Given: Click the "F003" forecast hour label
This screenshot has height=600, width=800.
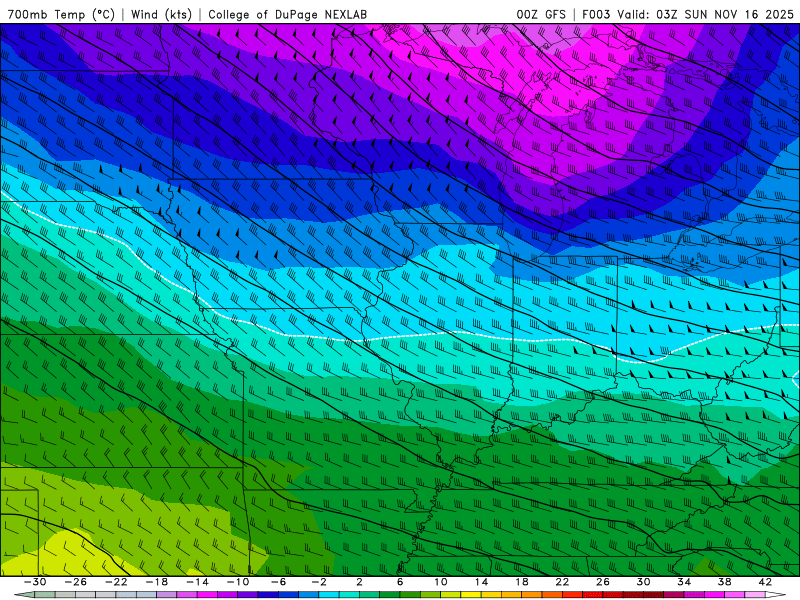Looking at the screenshot, I should point(596,14).
